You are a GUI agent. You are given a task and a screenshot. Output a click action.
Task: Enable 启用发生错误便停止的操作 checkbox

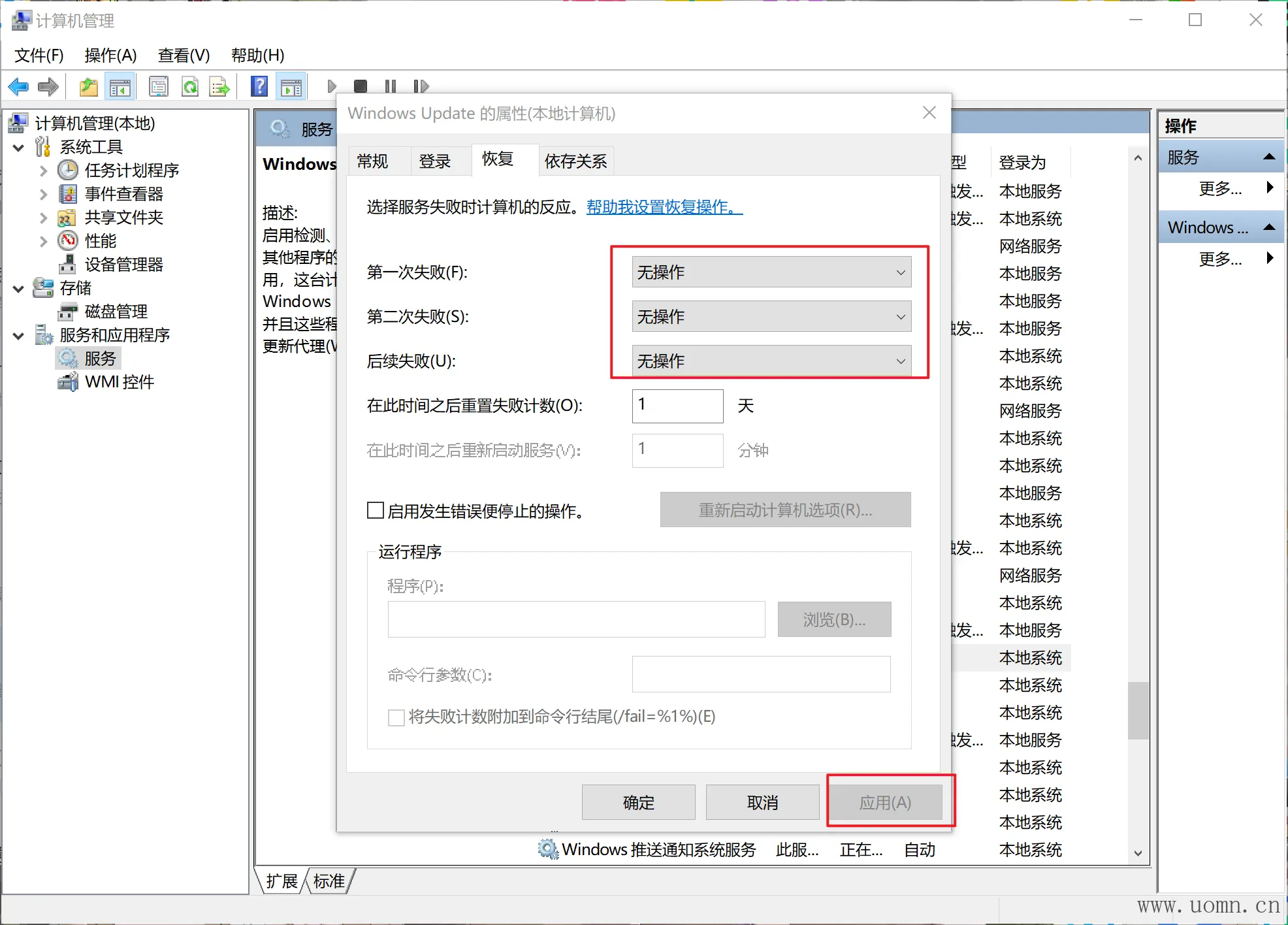[376, 510]
